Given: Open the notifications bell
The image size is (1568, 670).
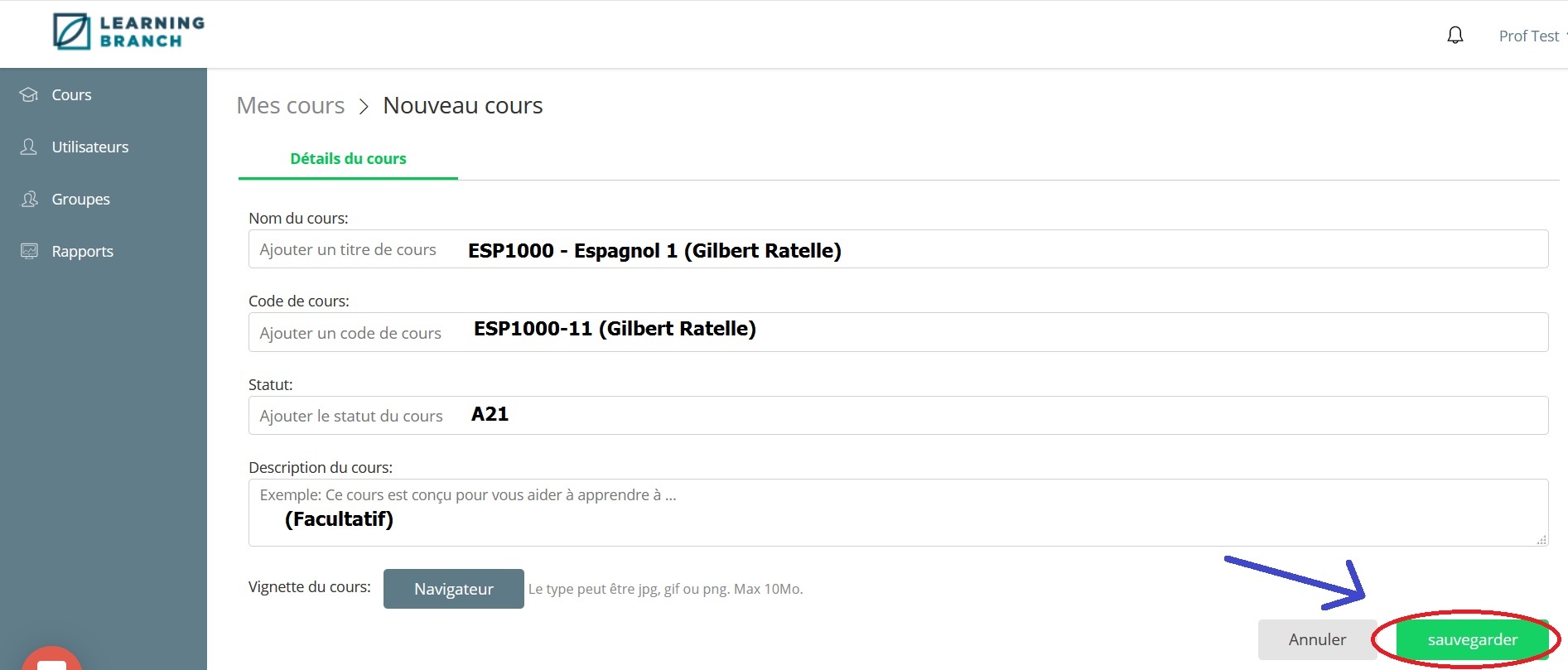Looking at the screenshot, I should [x=1455, y=36].
